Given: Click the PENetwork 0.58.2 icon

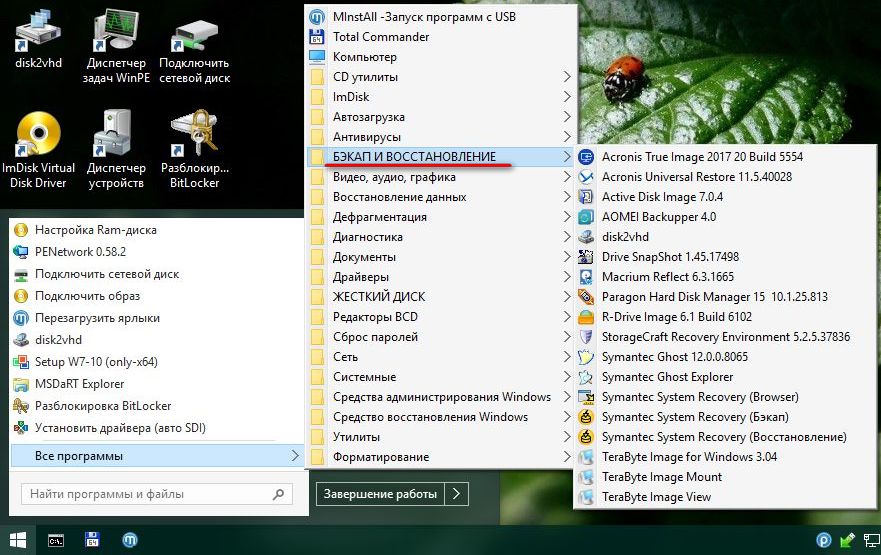Looking at the screenshot, I should [x=21, y=252].
